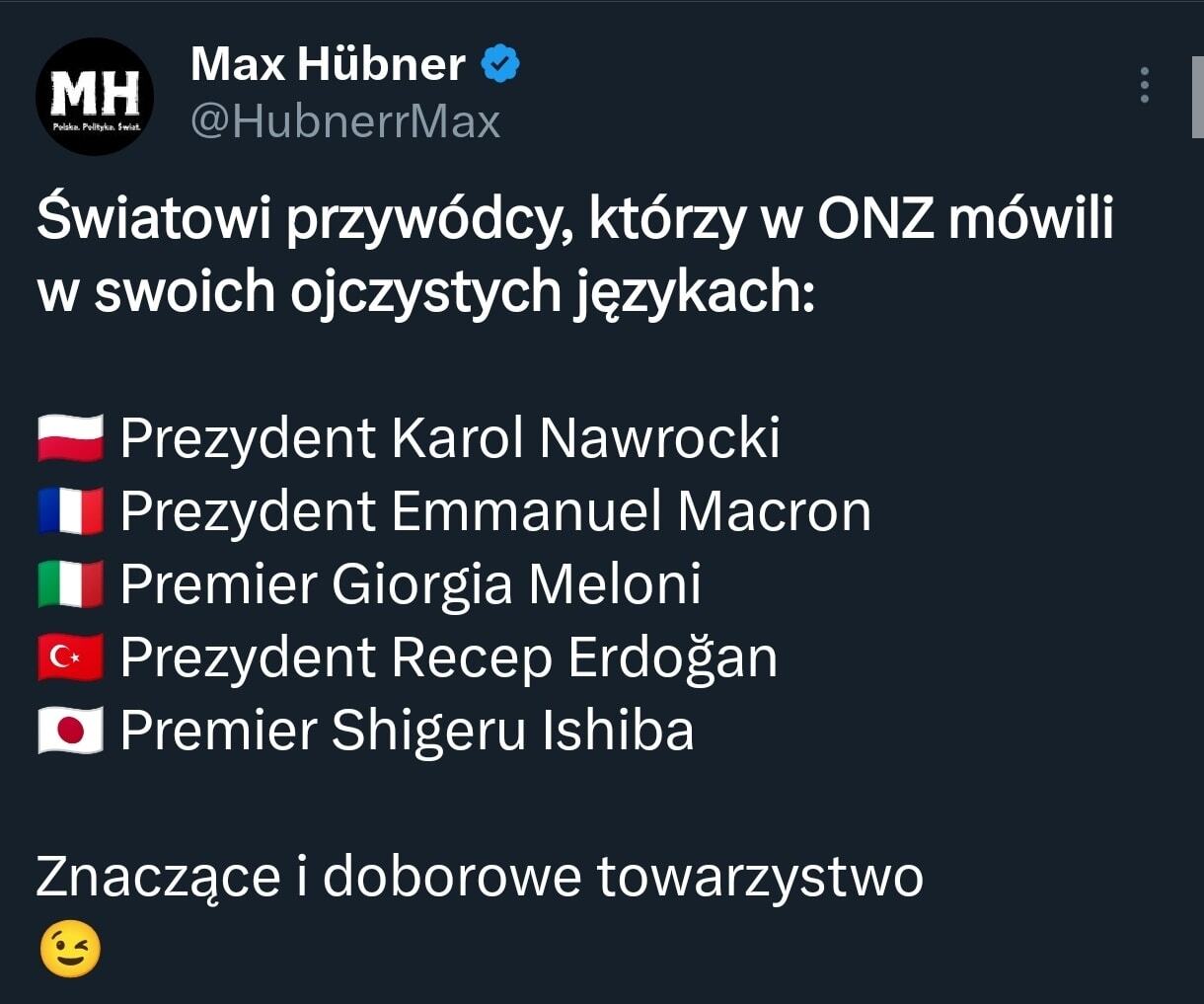Click the Poland flag emoji
1204x1004 pixels.
tap(70, 438)
